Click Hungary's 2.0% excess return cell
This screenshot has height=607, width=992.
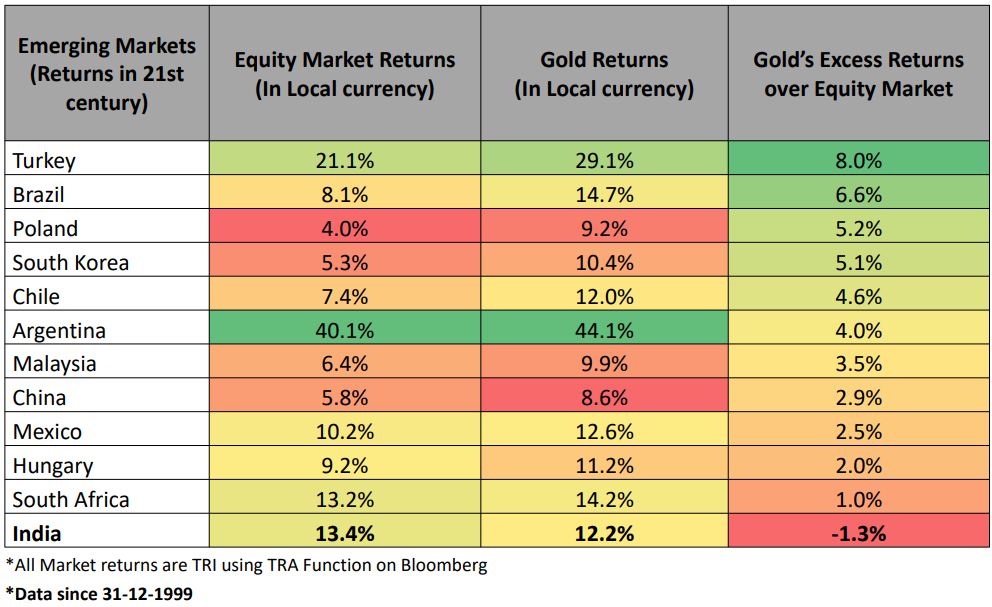click(x=858, y=465)
